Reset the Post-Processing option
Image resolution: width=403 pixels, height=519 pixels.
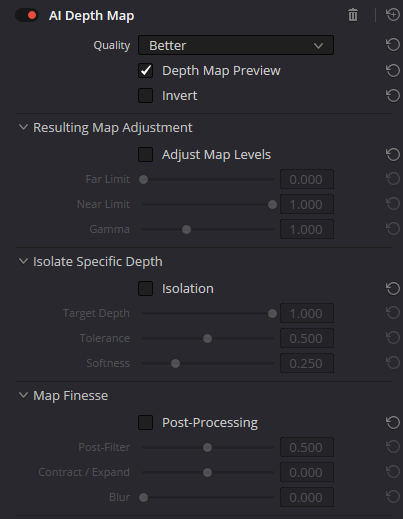[393, 423]
